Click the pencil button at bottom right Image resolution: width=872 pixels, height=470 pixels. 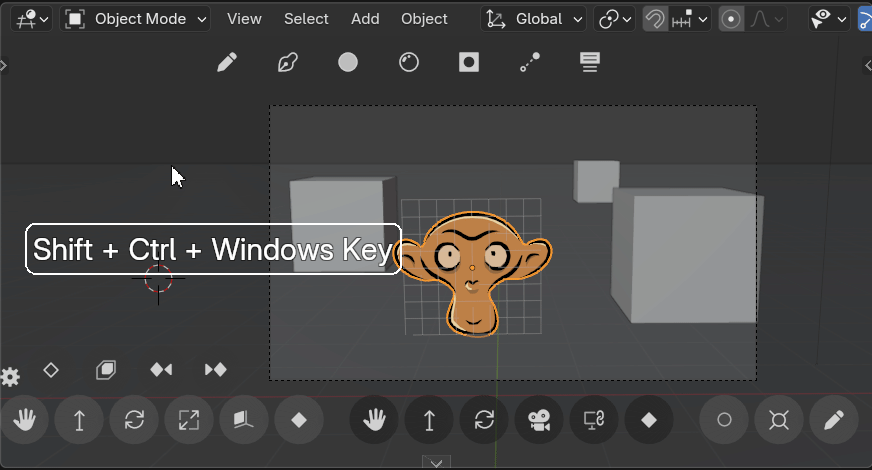point(834,420)
